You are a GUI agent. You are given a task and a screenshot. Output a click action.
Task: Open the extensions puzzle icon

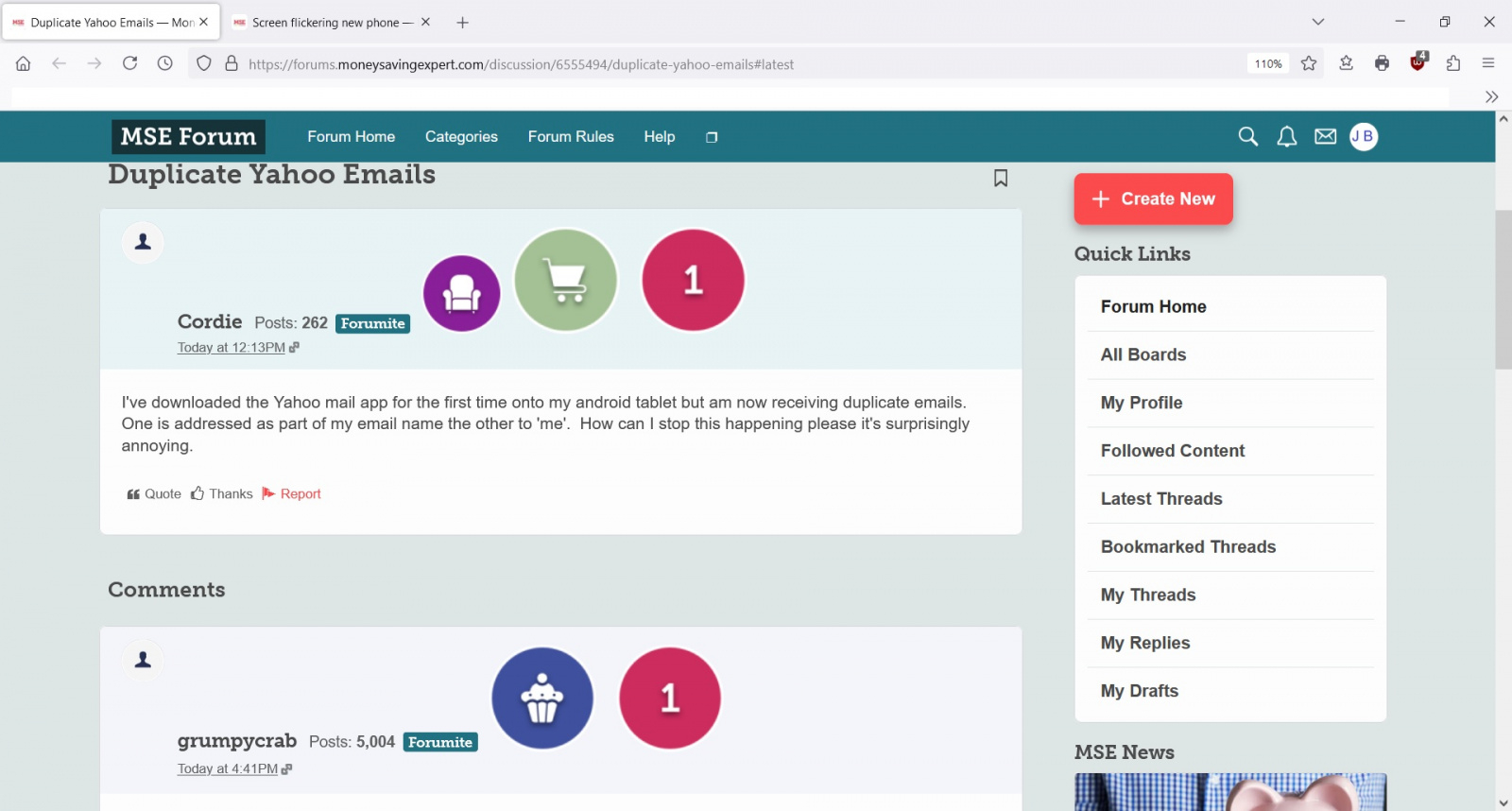point(1453,63)
